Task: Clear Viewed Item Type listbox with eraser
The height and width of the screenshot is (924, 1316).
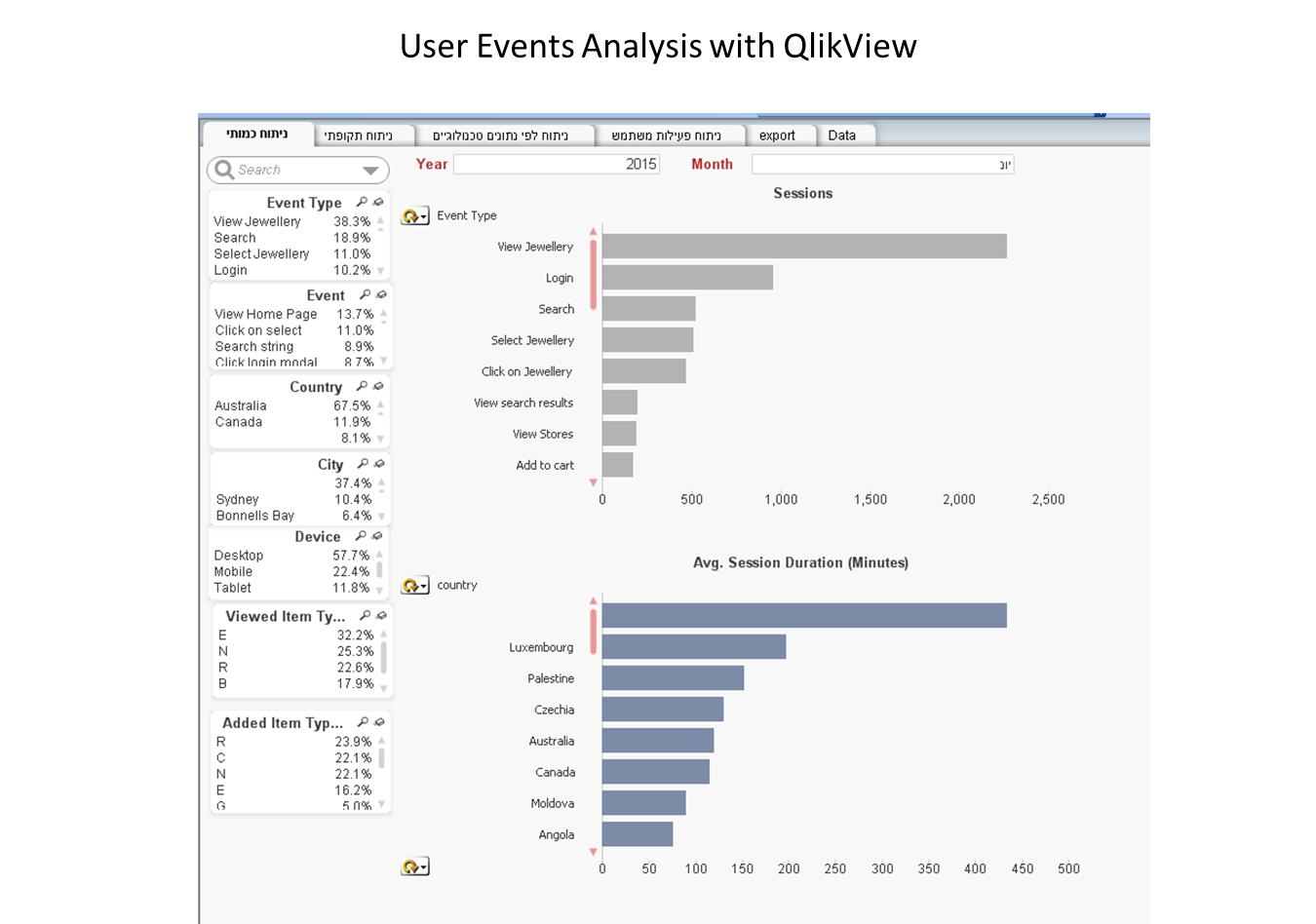Action: pyautogui.click(x=381, y=616)
